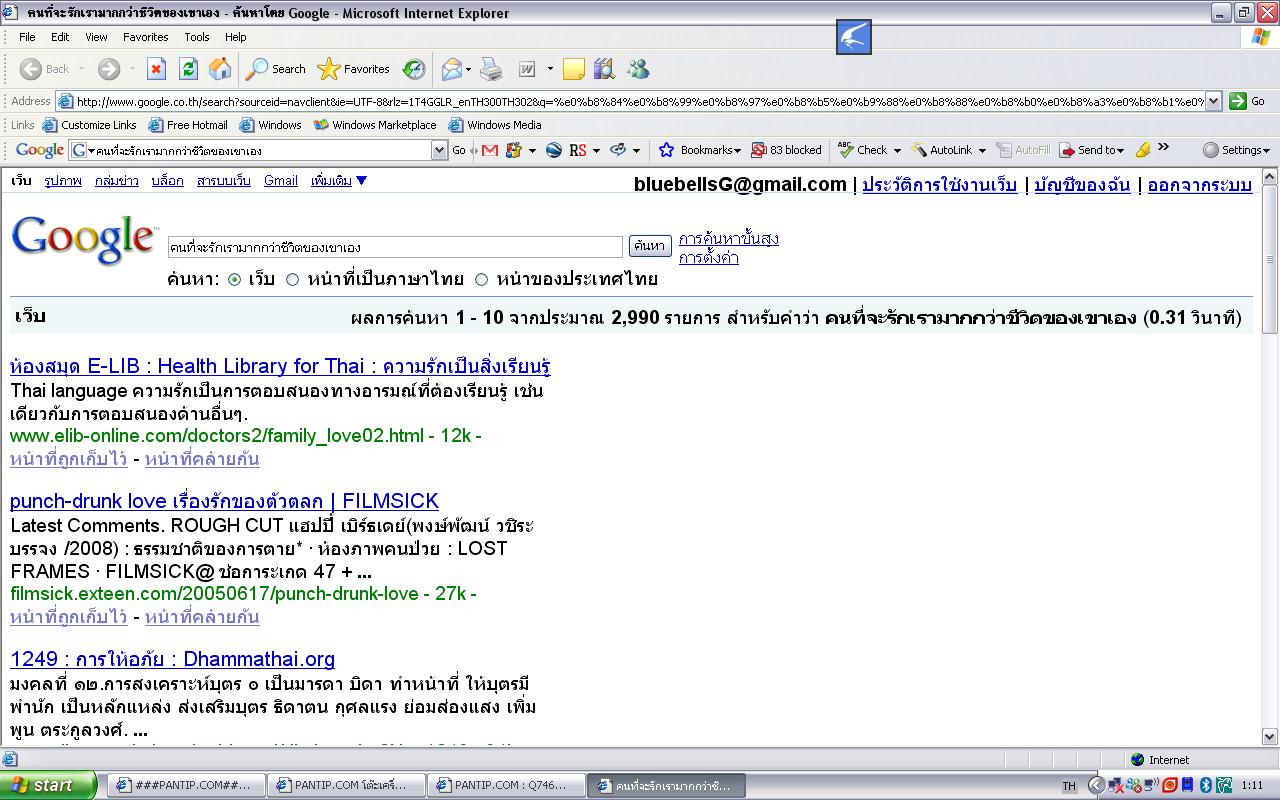Open the Help menu

236,37
